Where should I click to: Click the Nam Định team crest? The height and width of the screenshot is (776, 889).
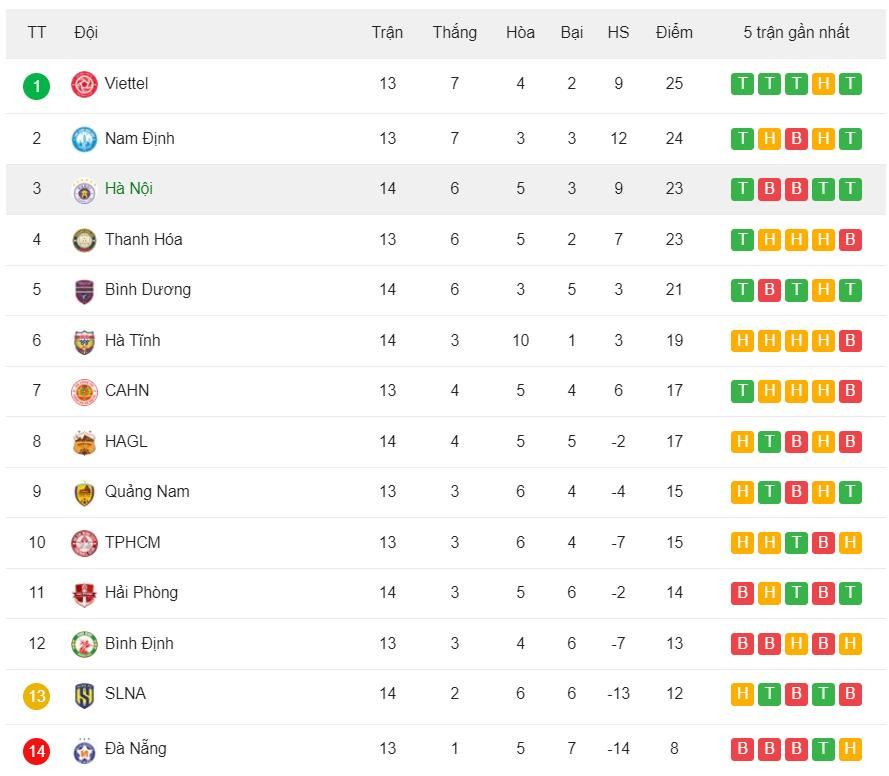pos(84,139)
